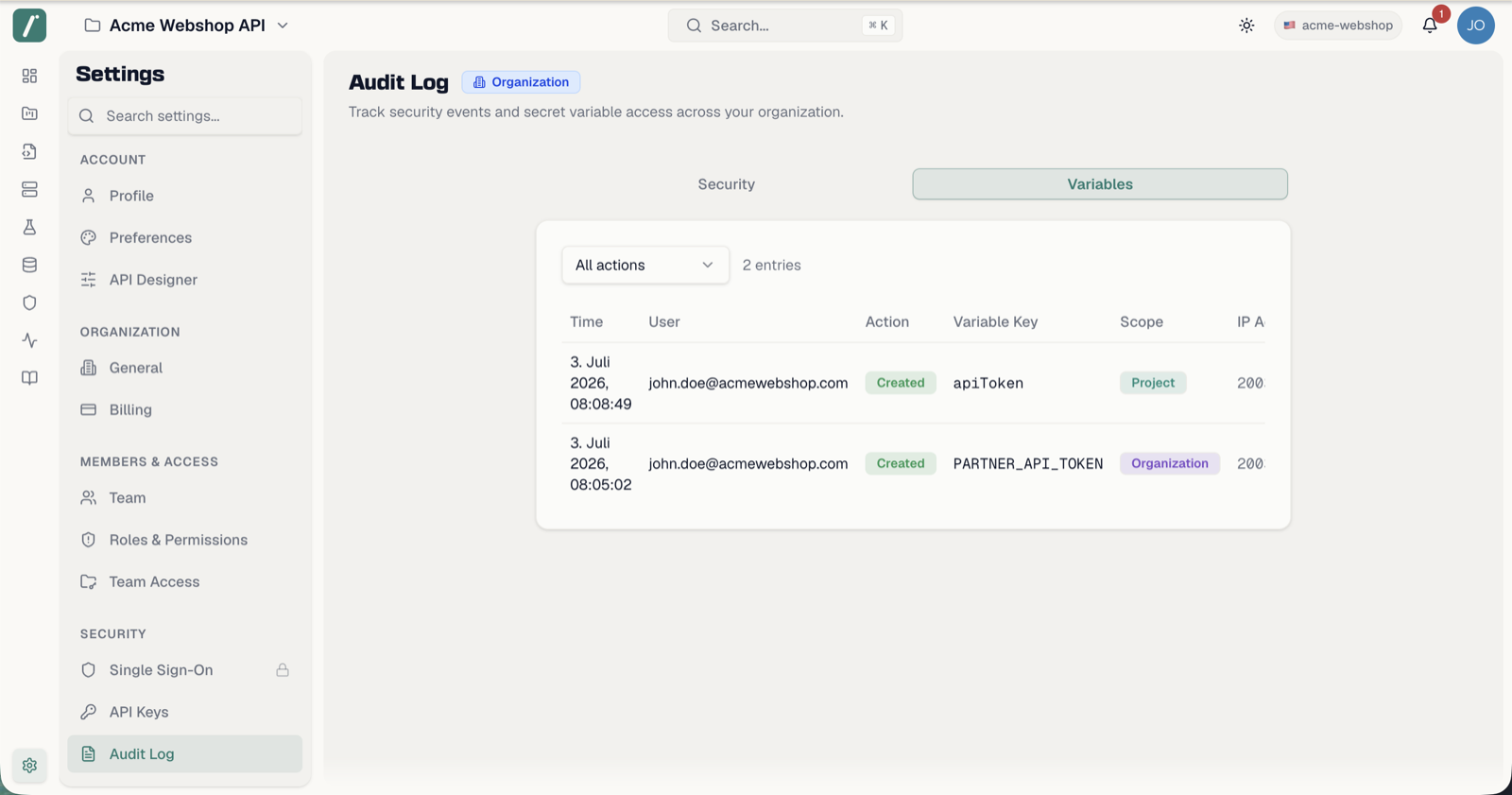Click the purple Organization scope badge
Image resolution: width=1512 pixels, height=795 pixels.
(1170, 463)
